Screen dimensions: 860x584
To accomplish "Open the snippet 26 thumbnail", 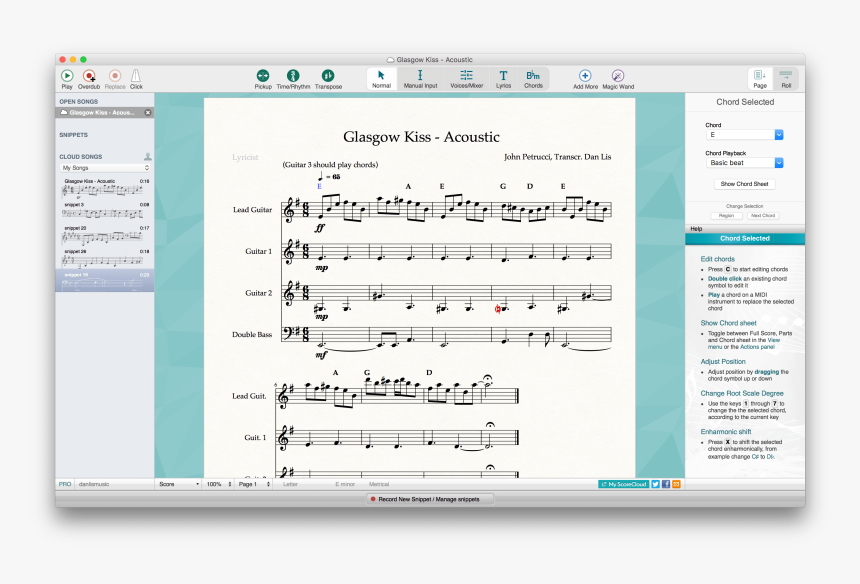I will (x=104, y=258).
